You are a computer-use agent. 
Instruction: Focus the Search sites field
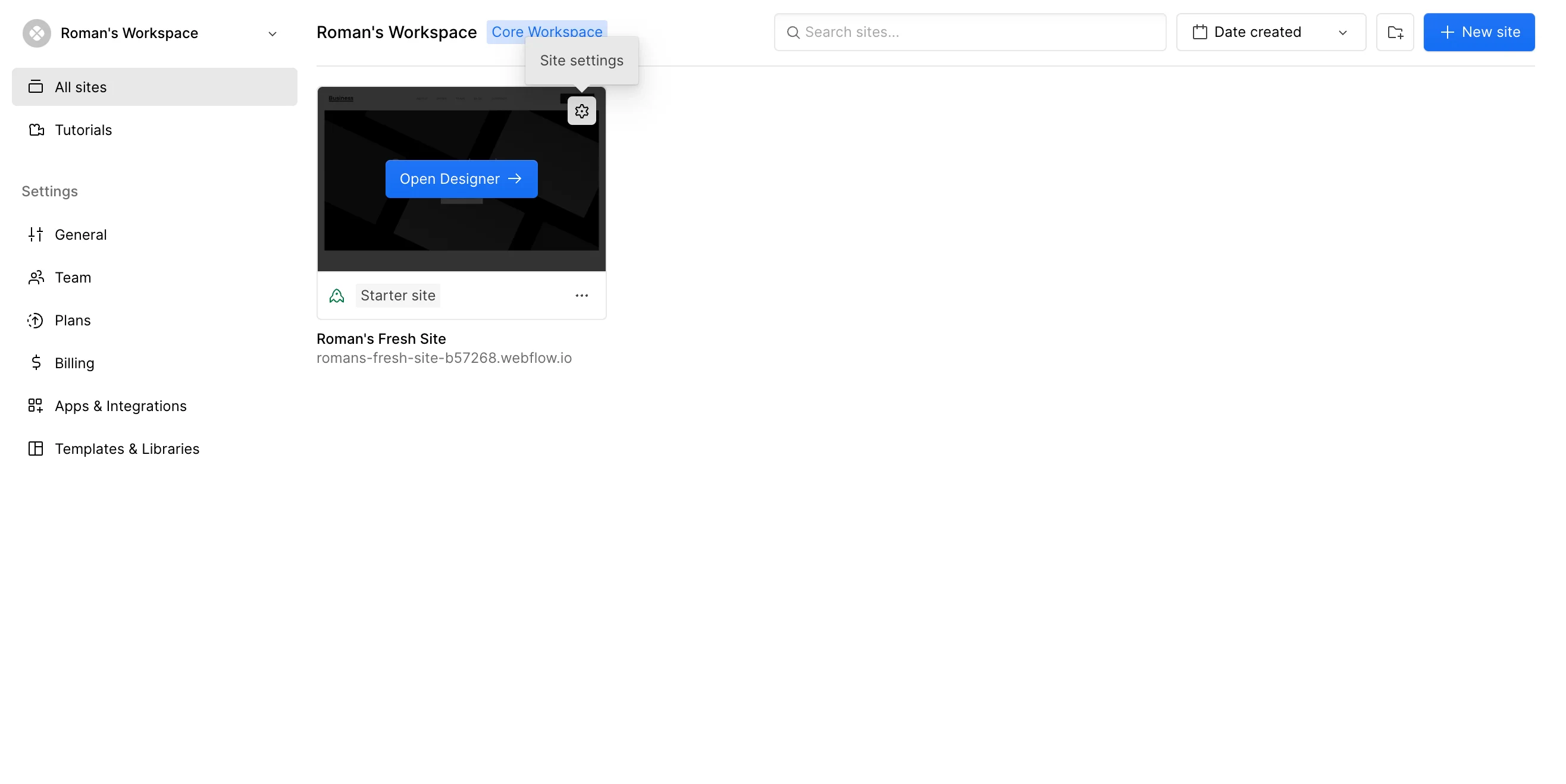point(970,32)
